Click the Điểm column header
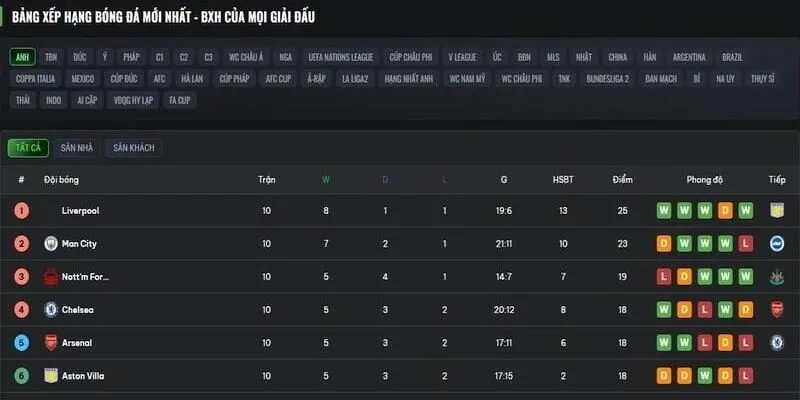This screenshot has width=800, height=400. 623,180
